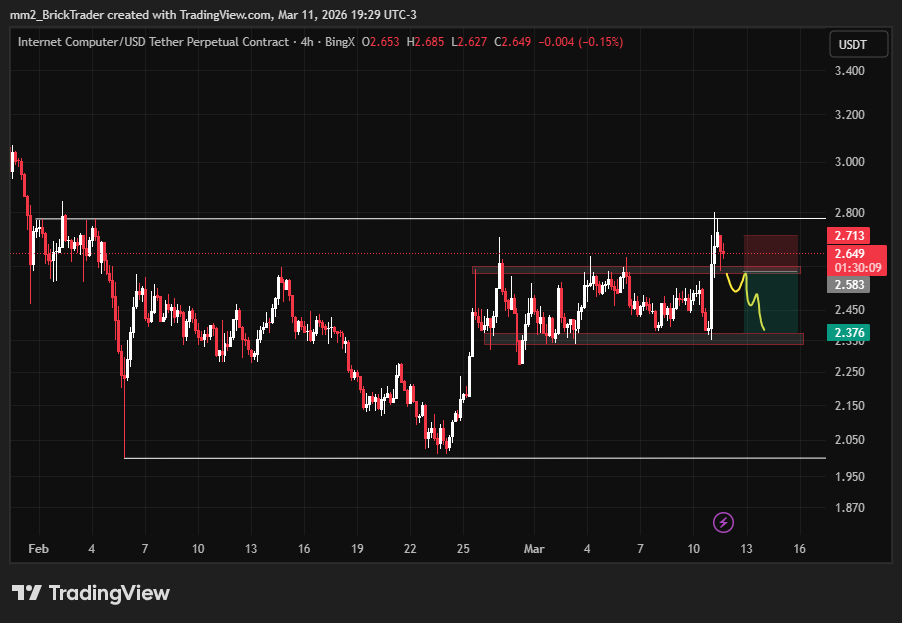
Task: Click the open value O2.653
Action: [380, 42]
